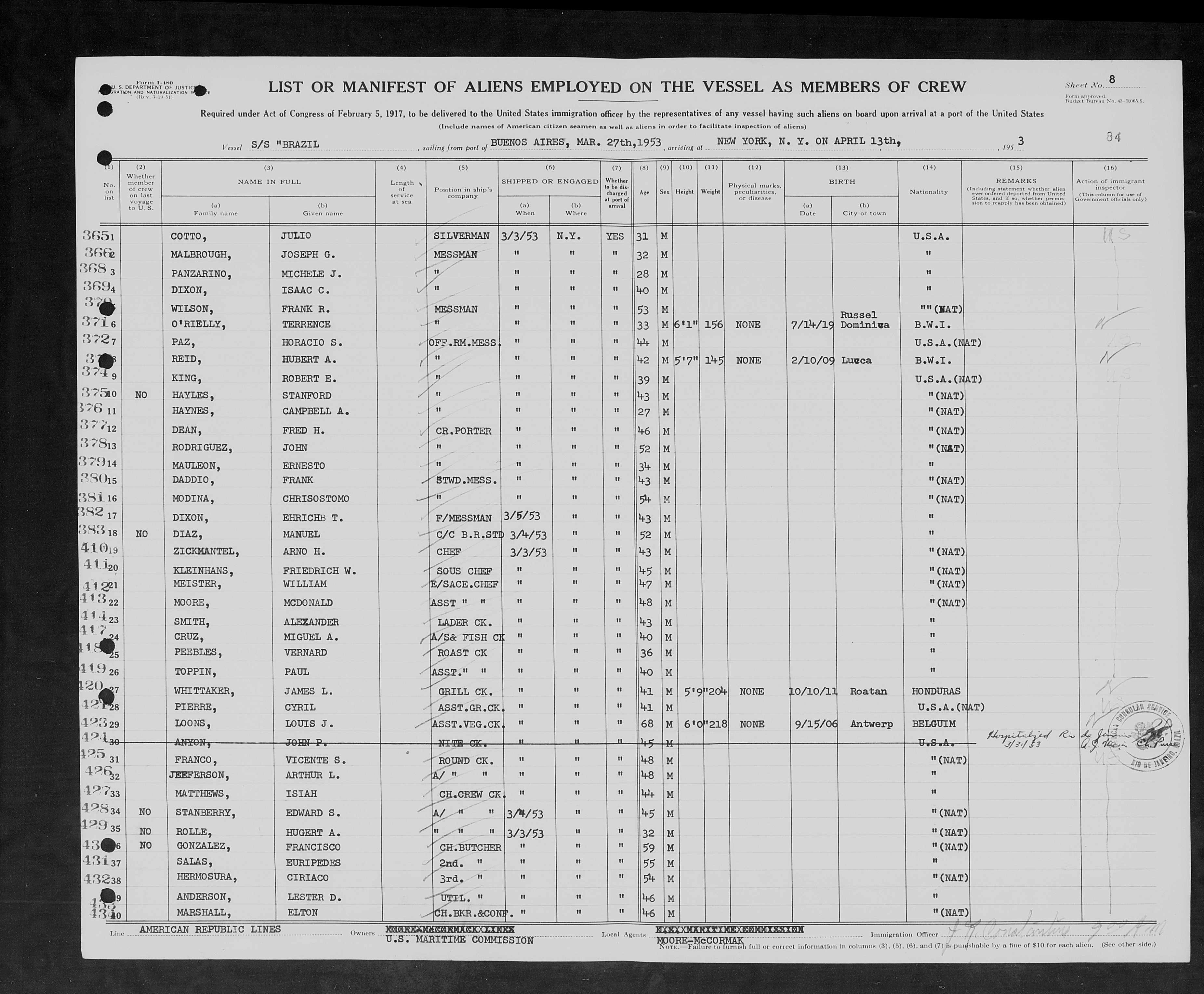This screenshot has width=1204, height=994.
Task: Click the birth town Roatan
Action: point(868,692)
